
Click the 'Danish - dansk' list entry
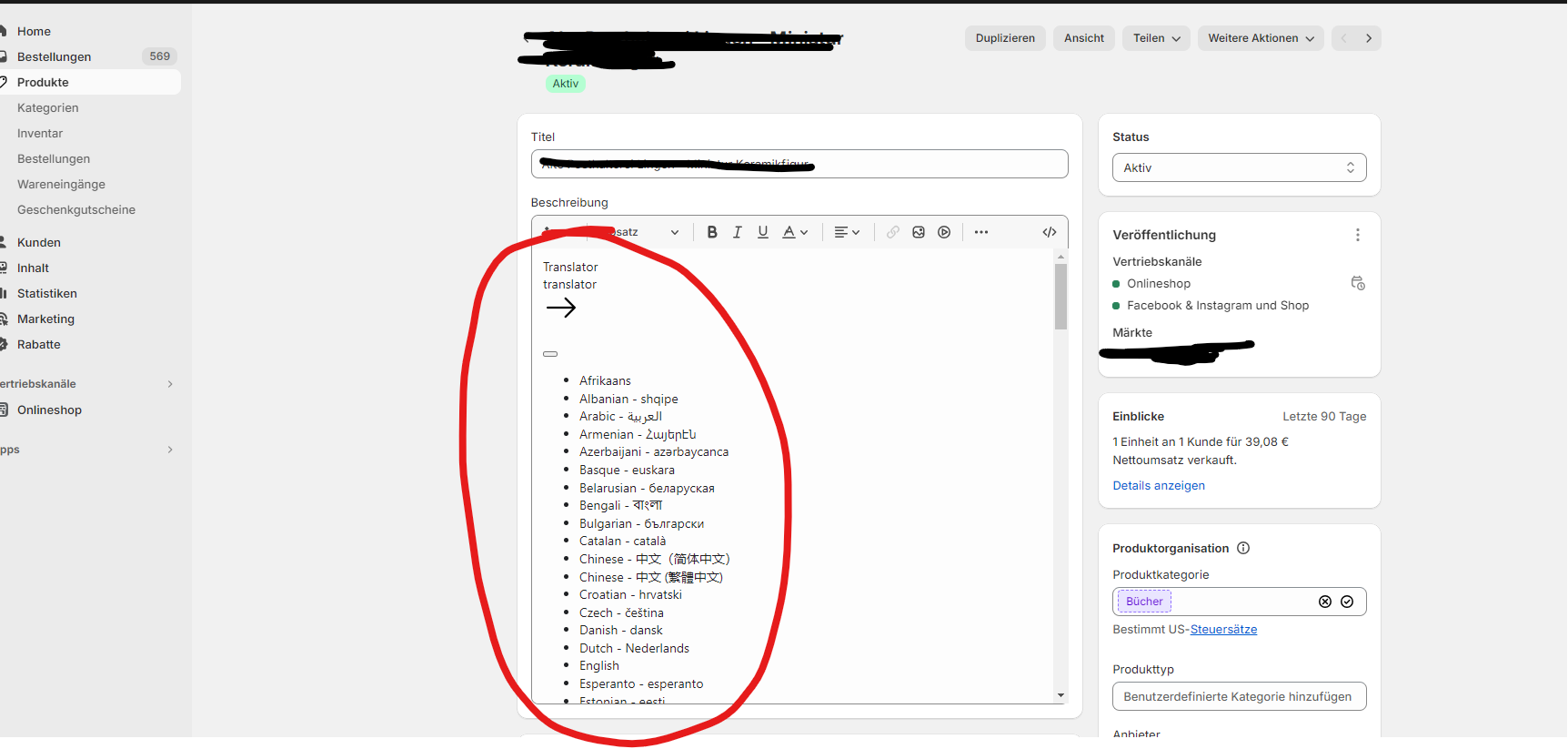pos(621,631)
